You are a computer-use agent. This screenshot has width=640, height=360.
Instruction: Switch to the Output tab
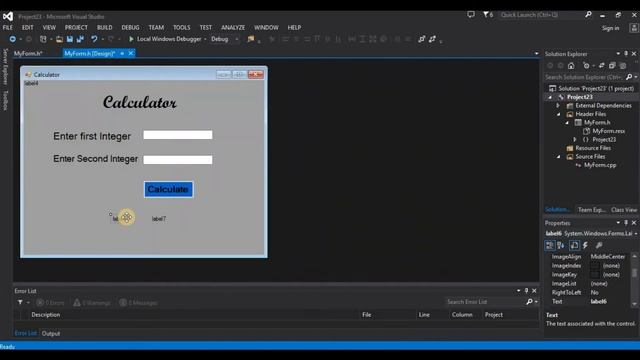click(51, 333)
